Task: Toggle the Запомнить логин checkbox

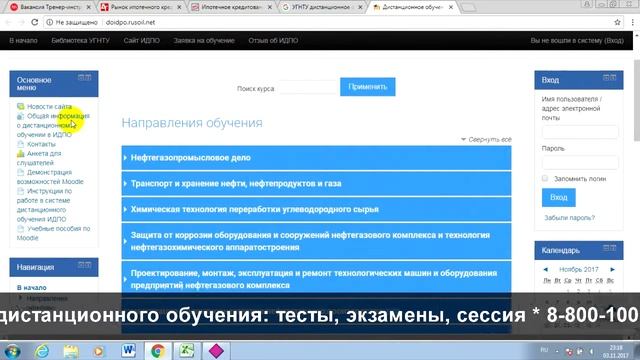Action: click(545, 178)
